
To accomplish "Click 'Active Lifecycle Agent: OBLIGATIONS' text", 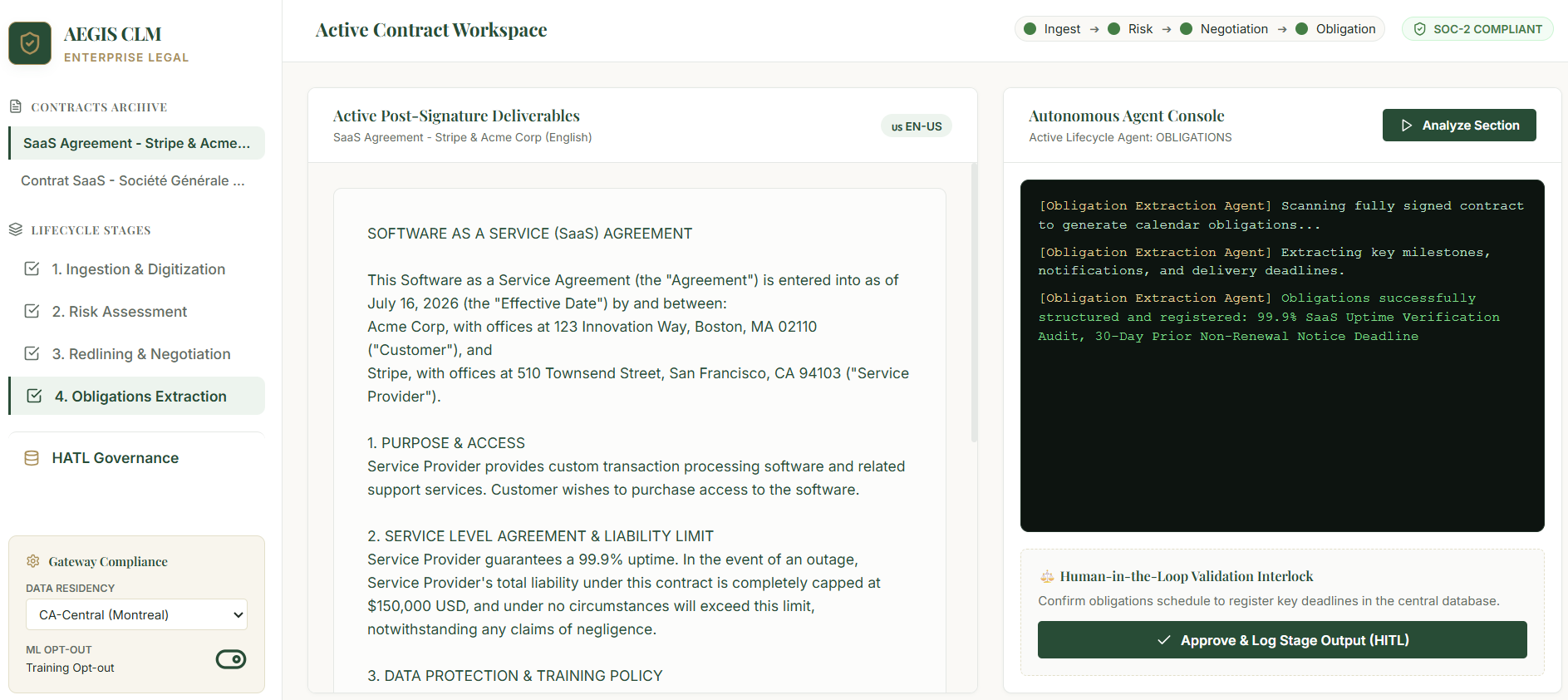I will point(1130,137).
